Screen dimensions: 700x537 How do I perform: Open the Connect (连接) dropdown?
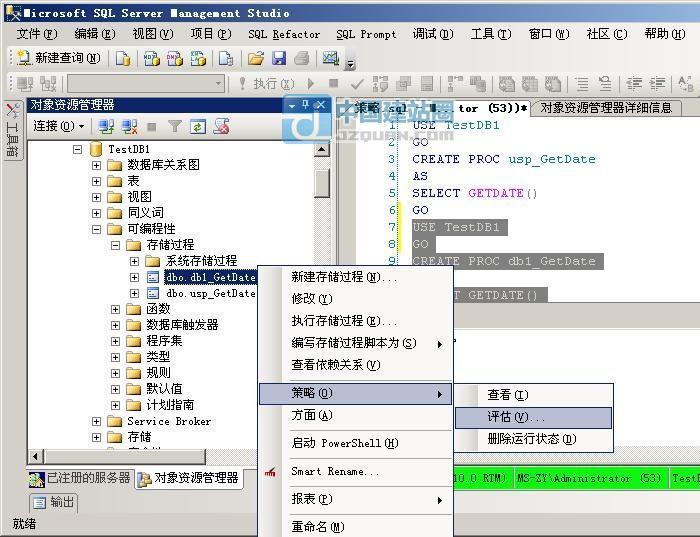[x=58, y=126]
